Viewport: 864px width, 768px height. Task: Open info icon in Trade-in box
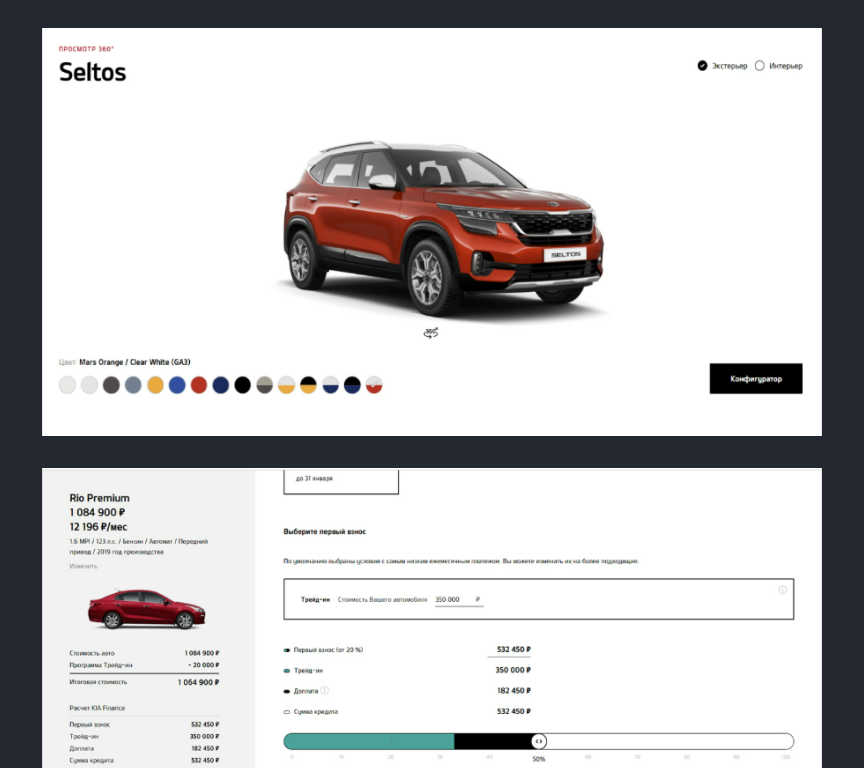(782, 590)
